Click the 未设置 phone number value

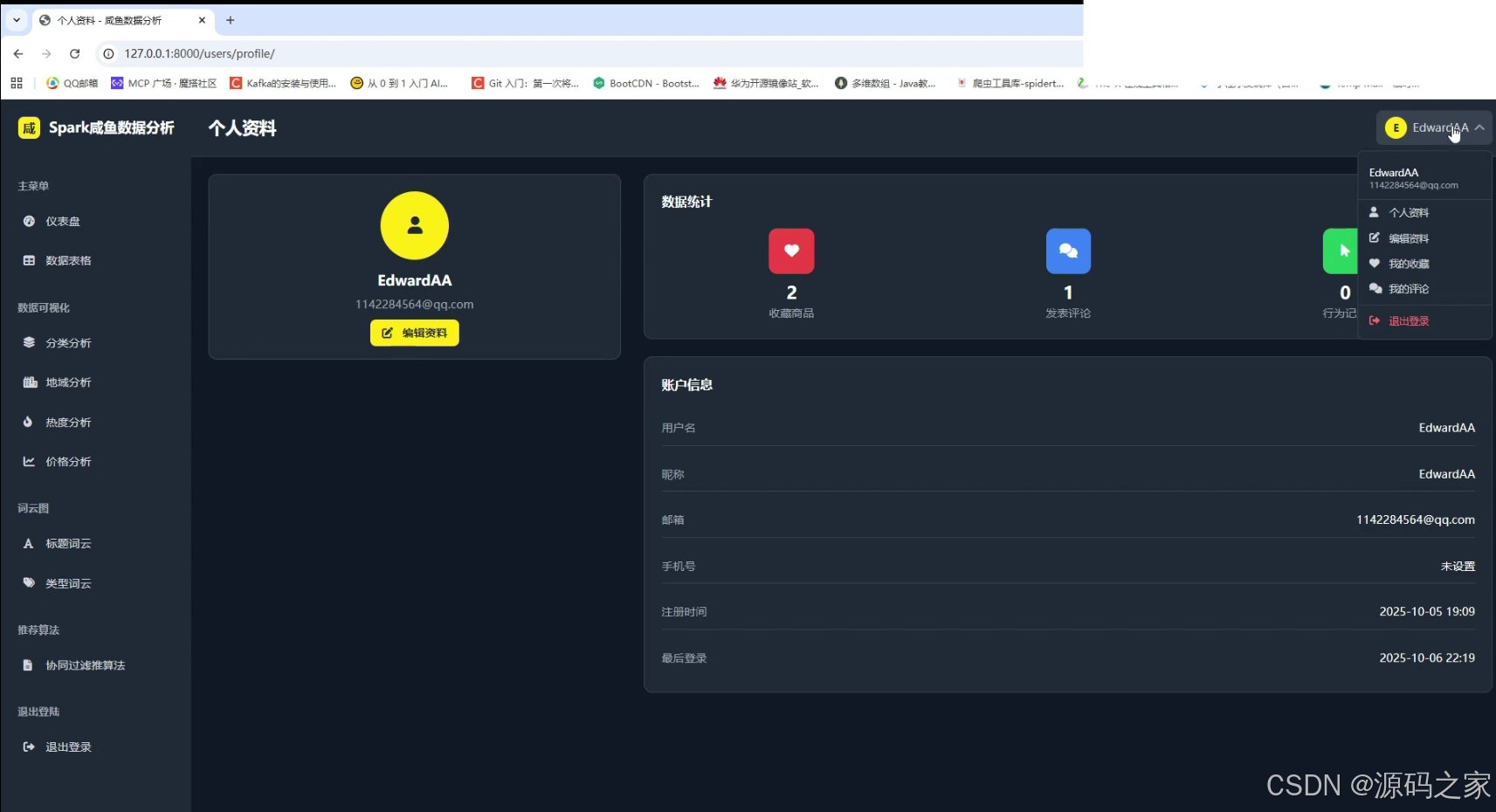[x=1458, y=566]
